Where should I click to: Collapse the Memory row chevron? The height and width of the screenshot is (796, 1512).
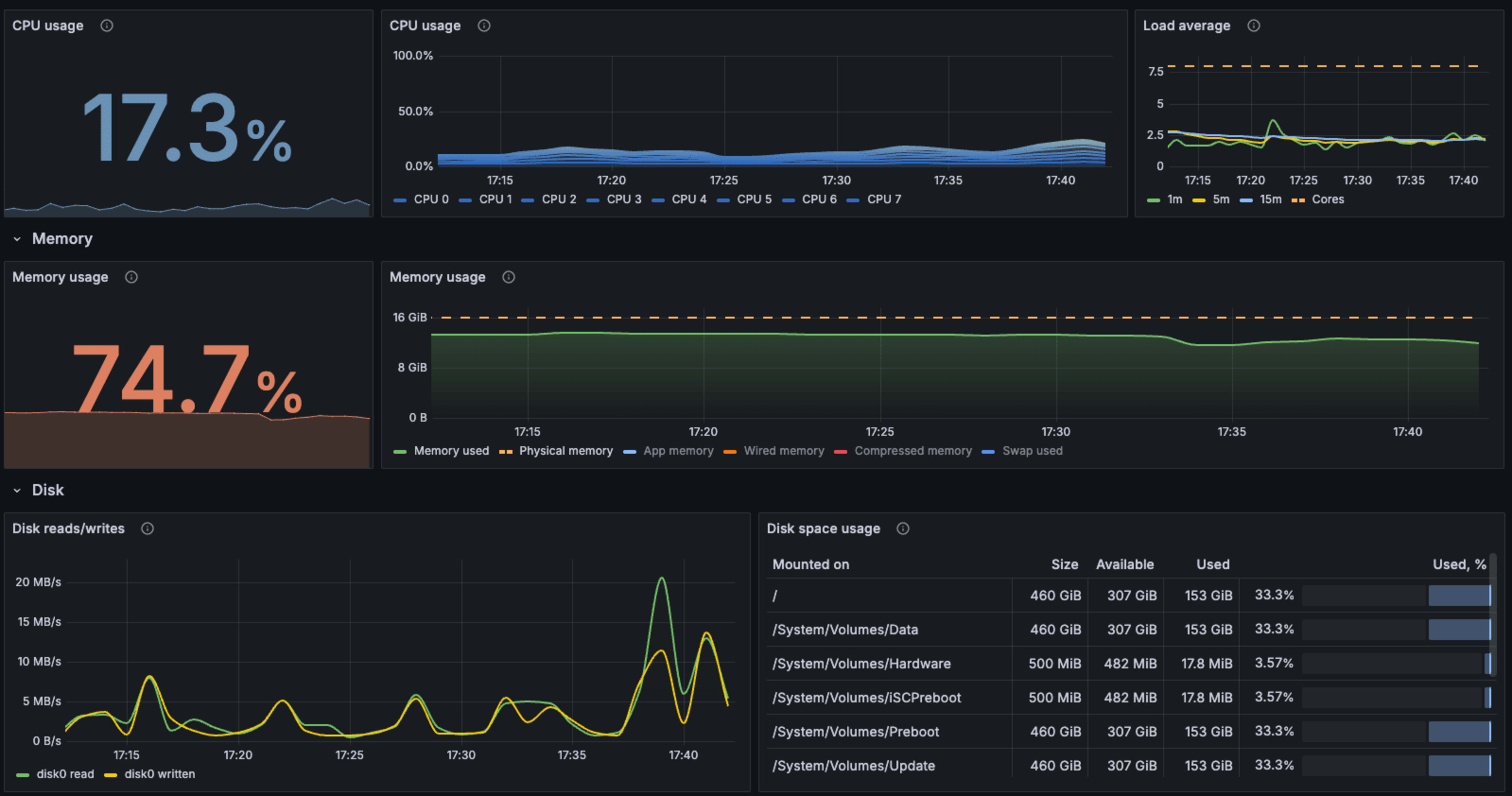(x=17, y=239)
